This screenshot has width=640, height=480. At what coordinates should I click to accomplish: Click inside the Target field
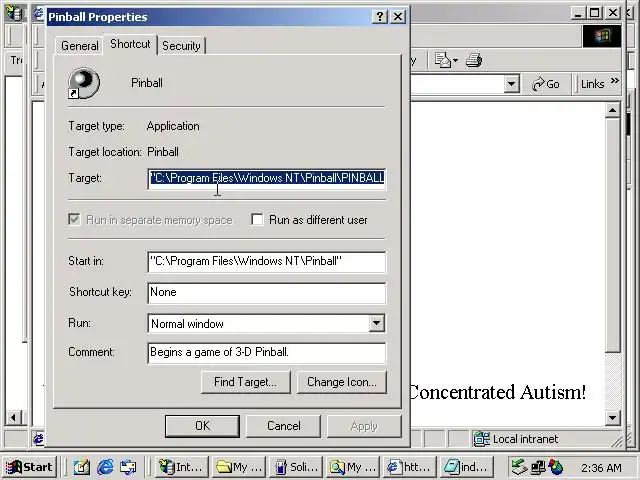(267, 178)
